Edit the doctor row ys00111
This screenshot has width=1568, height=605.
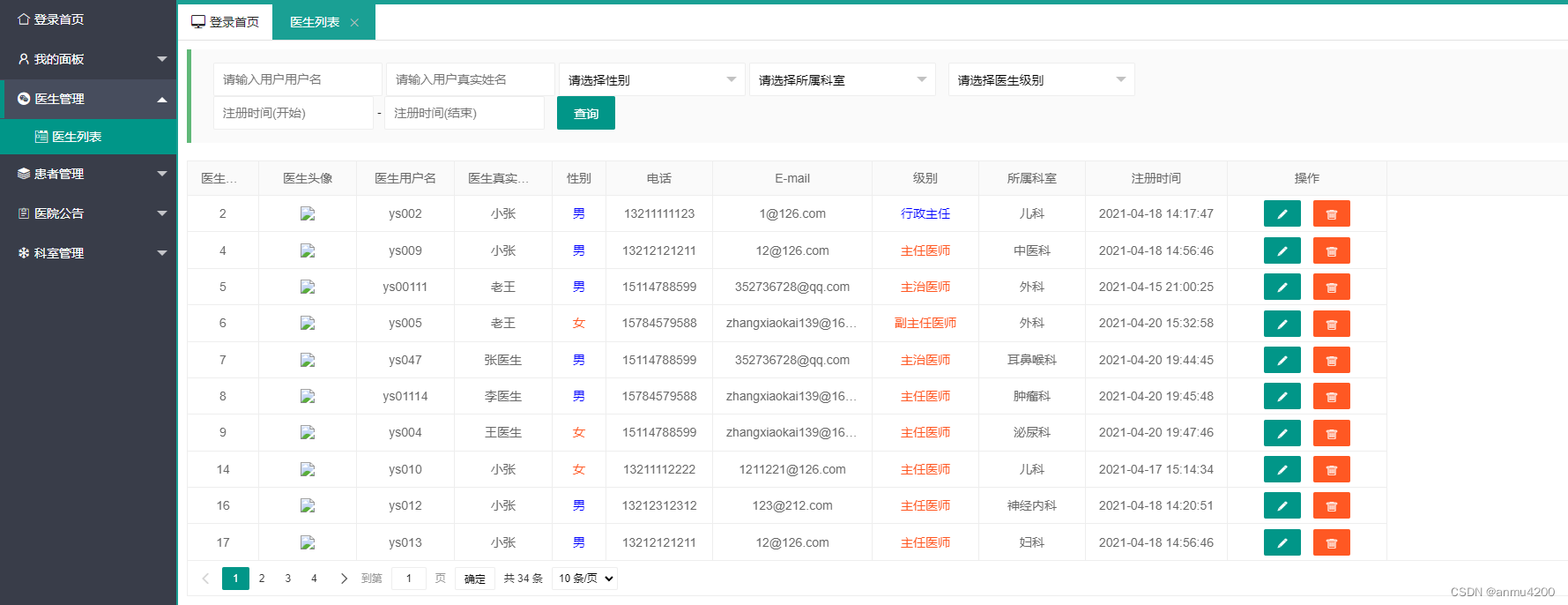(x=1282, y=287)
